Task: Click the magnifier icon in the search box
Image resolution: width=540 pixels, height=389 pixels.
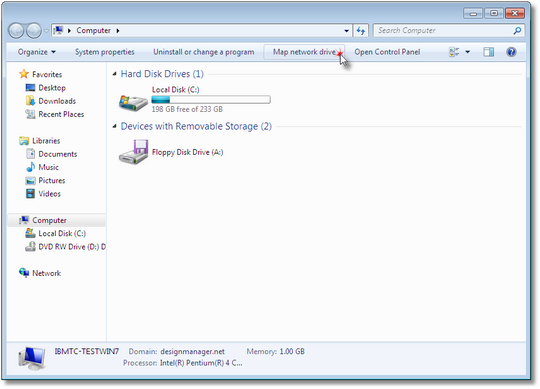Action: [x=517, y=31]
